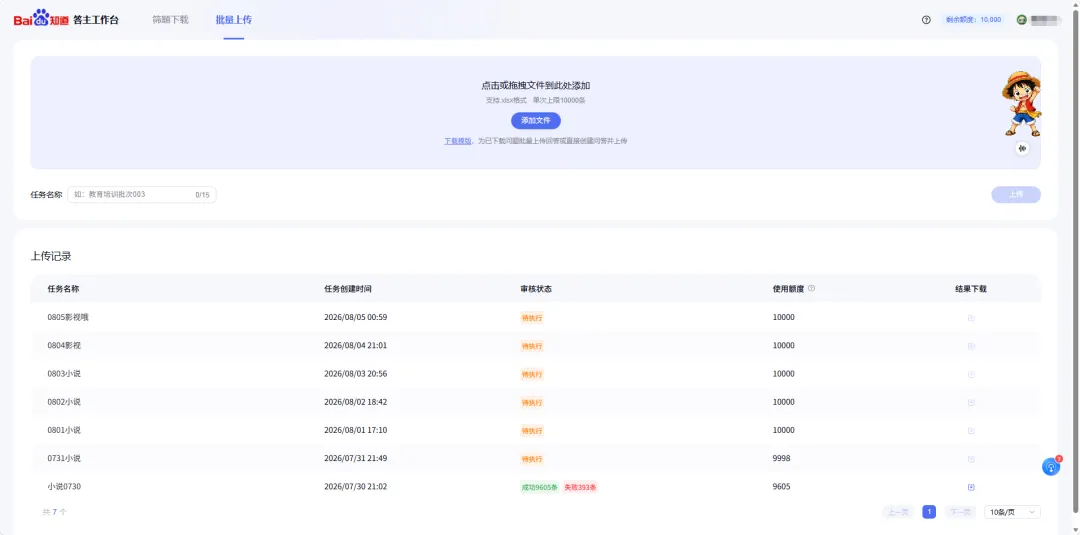Focus the 任务名称 input field

tap(142, 195)
